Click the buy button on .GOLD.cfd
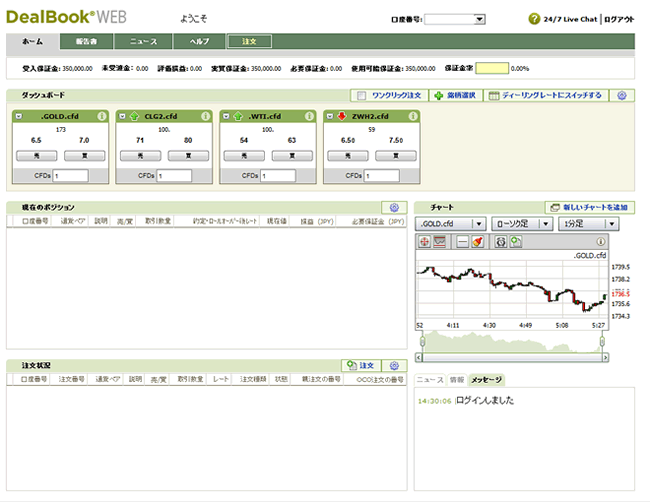 (85, 156)
